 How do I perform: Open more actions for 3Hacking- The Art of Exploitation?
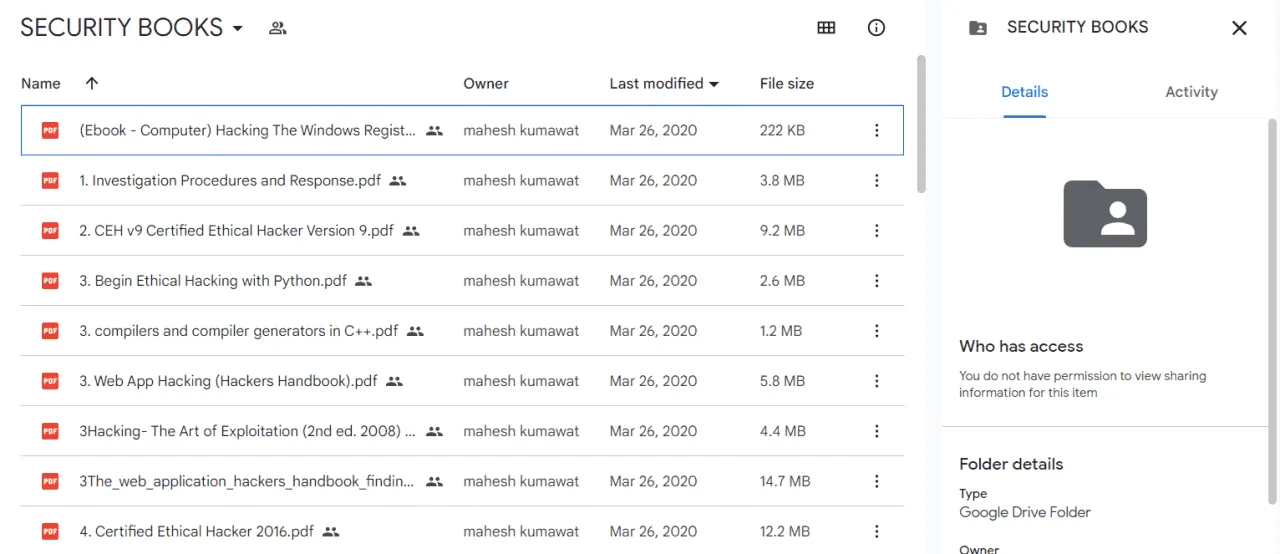(x=876, y=431)
